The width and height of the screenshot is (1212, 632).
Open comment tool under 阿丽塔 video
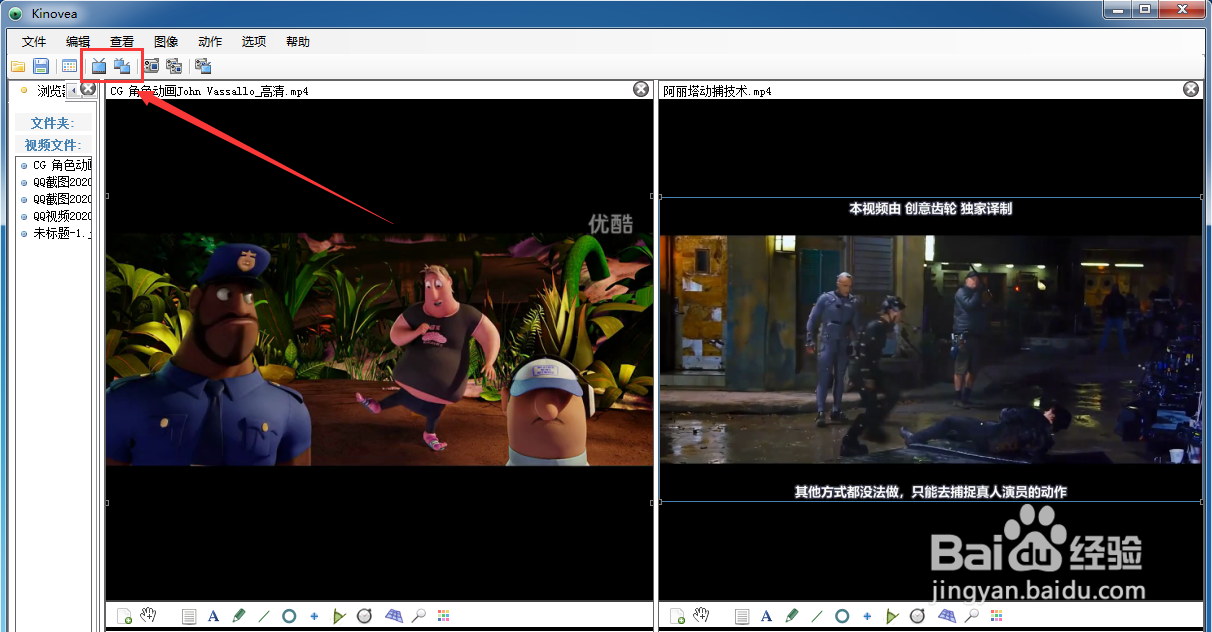click(741, 616)
